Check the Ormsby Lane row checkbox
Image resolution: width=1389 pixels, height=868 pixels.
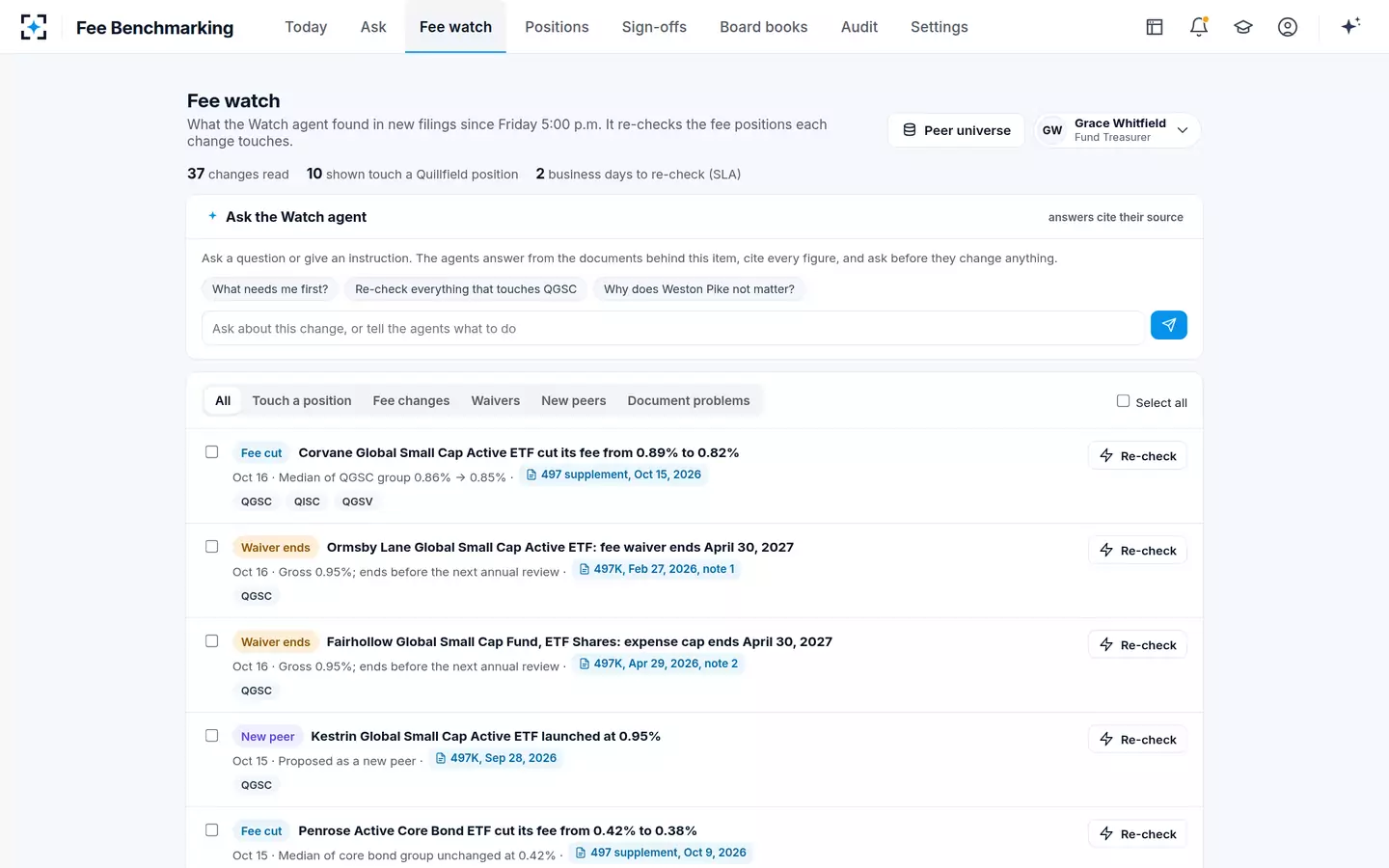[x=212, y=547]
